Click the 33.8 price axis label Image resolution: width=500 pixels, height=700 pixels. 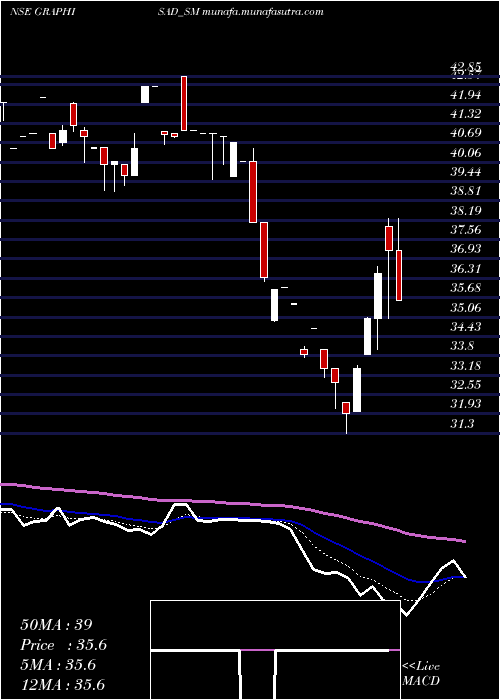pos(462,346)
